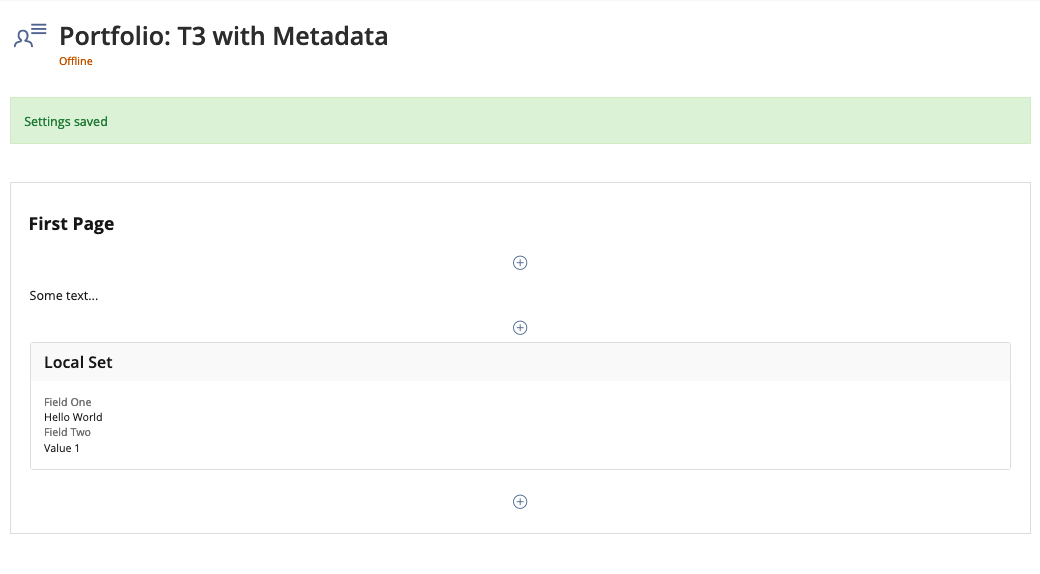The height and width of the screenshot is (574, 1040).
Task: Select the "Value 1" field value
Action: [x=62, y=449]
